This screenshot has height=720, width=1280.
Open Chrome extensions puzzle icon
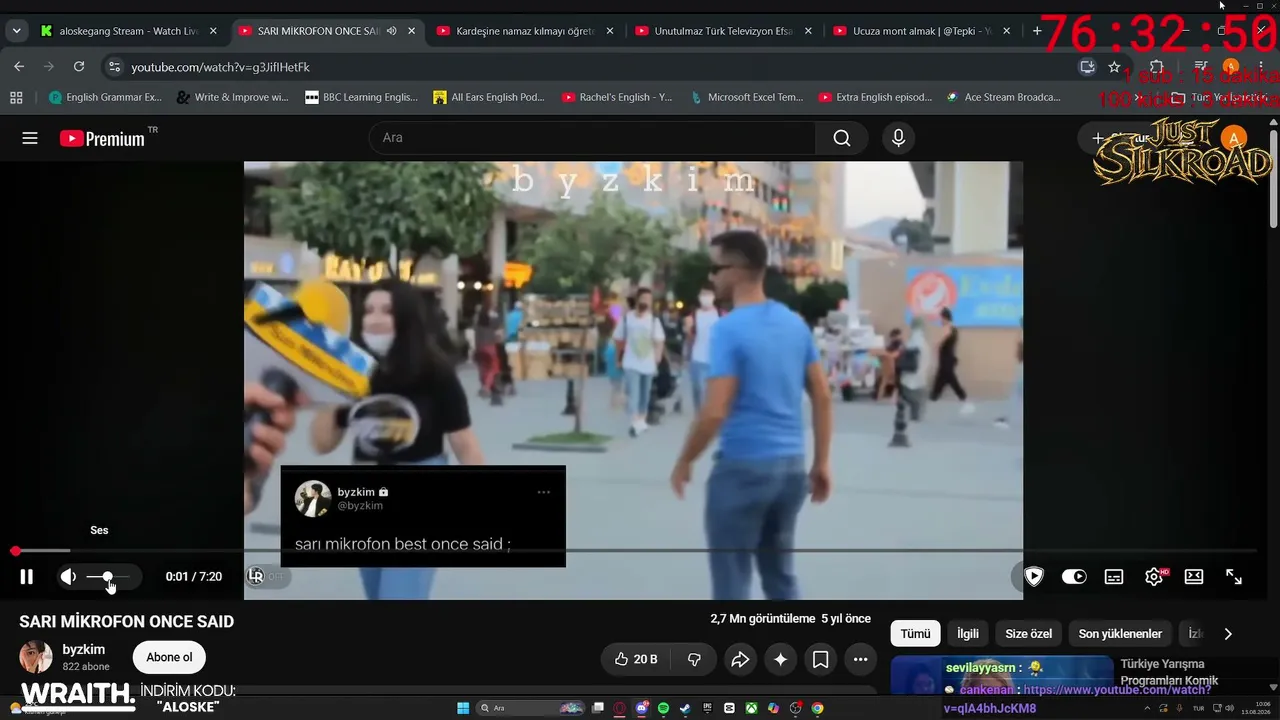pos(1156,67)
